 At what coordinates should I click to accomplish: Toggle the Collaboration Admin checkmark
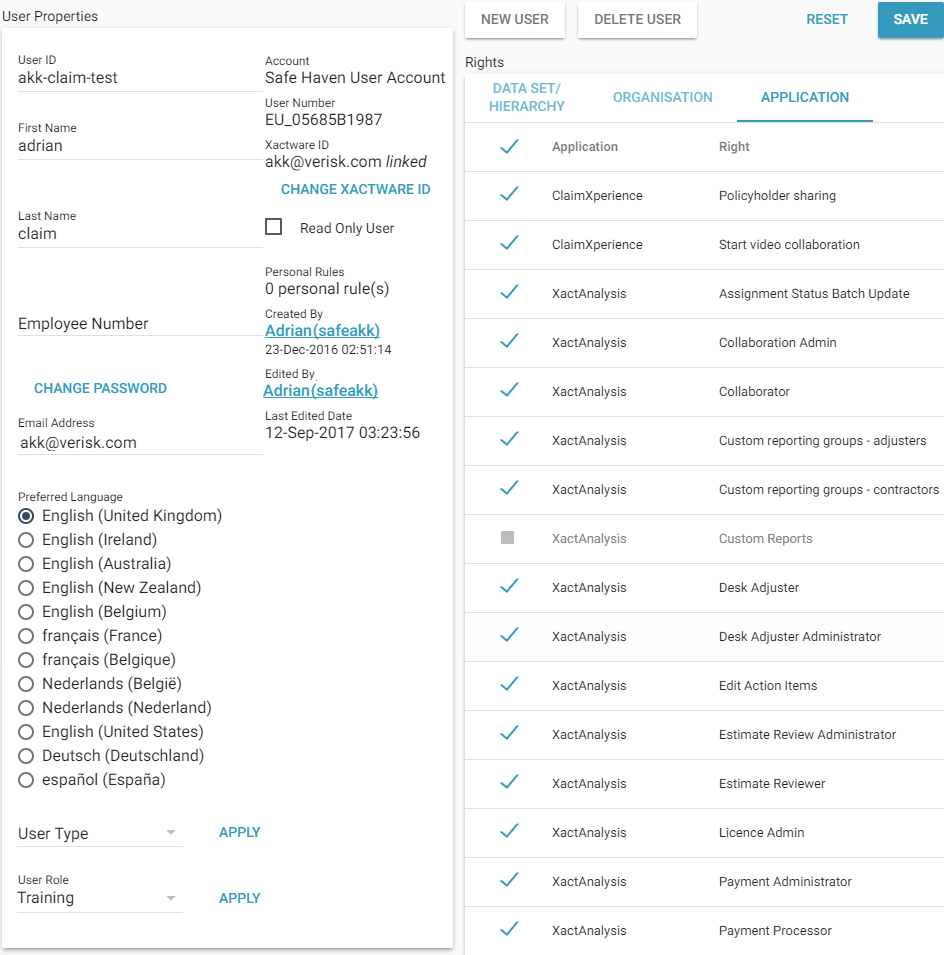pos(509,342)
